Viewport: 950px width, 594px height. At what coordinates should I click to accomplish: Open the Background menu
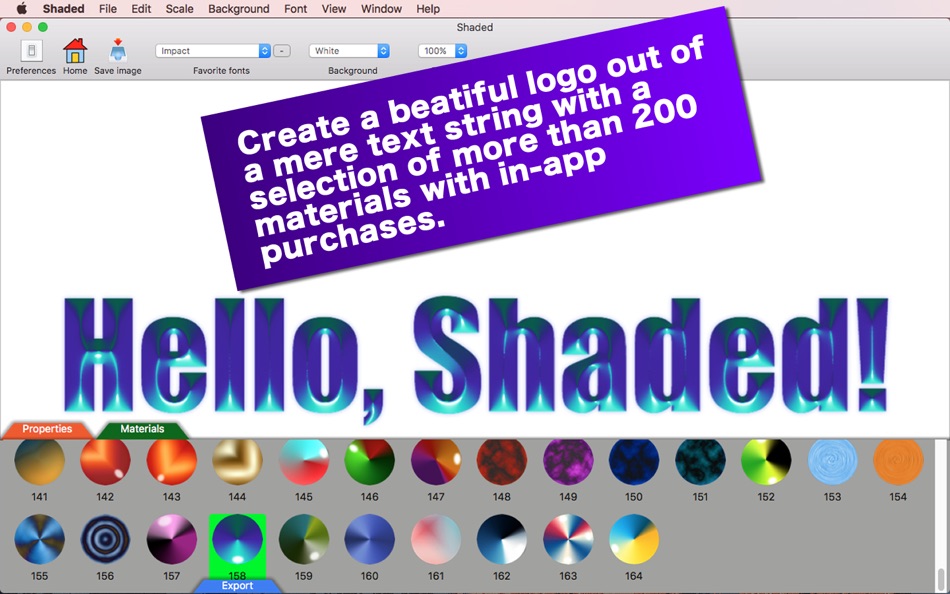click(239, 8)
